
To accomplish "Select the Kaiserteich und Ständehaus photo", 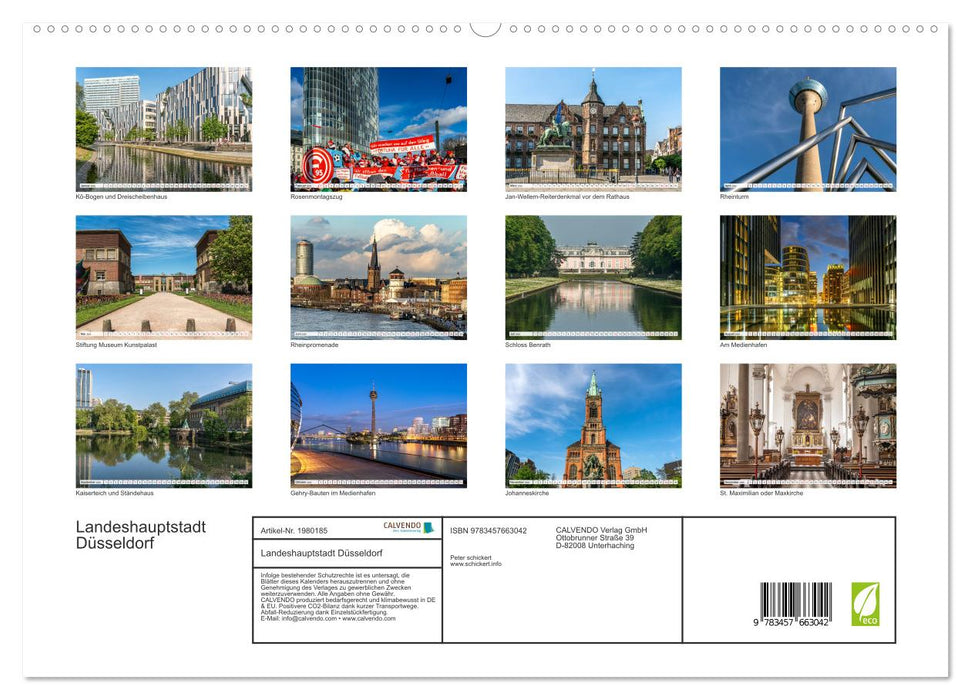I will (164, 426).
